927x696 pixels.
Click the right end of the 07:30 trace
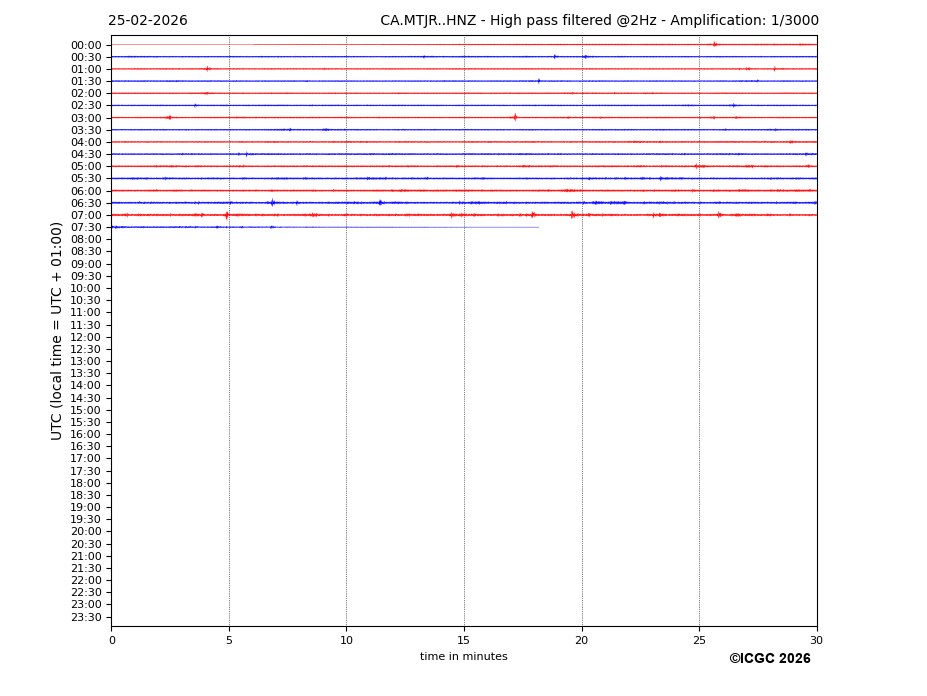(537, 227)
